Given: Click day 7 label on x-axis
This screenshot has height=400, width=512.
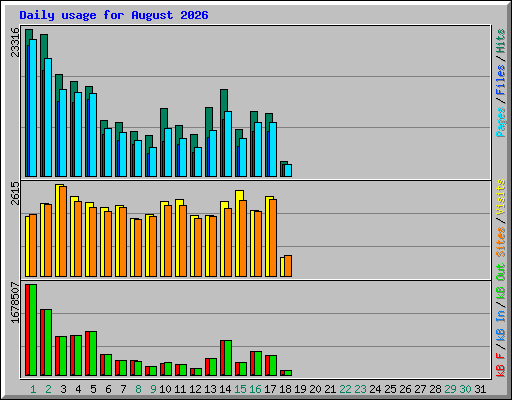Looking at the screenshot, I should pos(123,389).
